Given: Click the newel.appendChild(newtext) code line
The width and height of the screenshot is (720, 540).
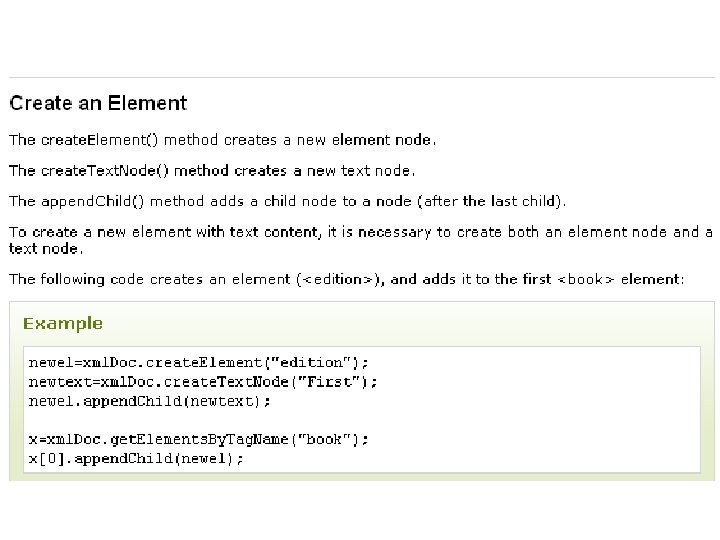Looking at the screenshot, I should (150, 401).
